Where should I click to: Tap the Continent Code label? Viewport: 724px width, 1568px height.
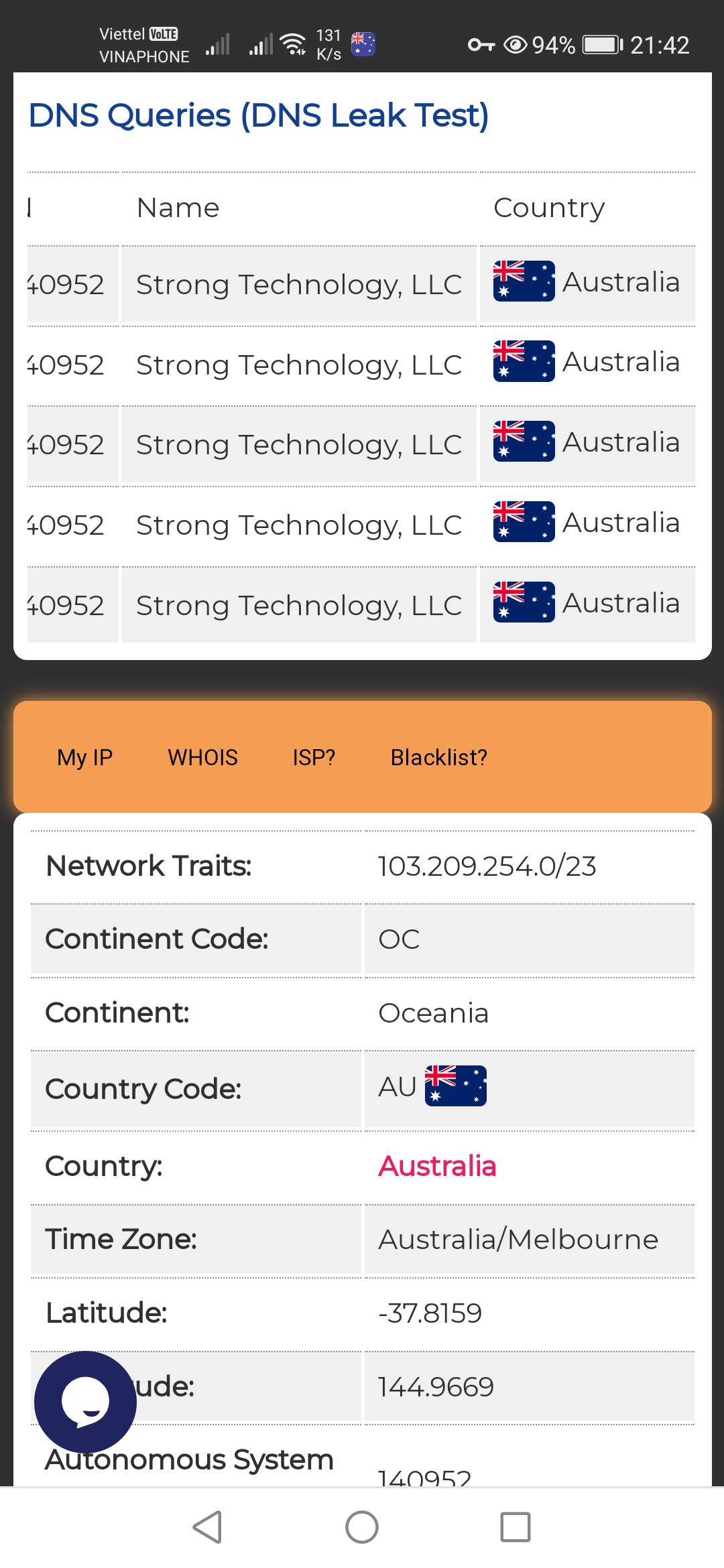point(157,939)
